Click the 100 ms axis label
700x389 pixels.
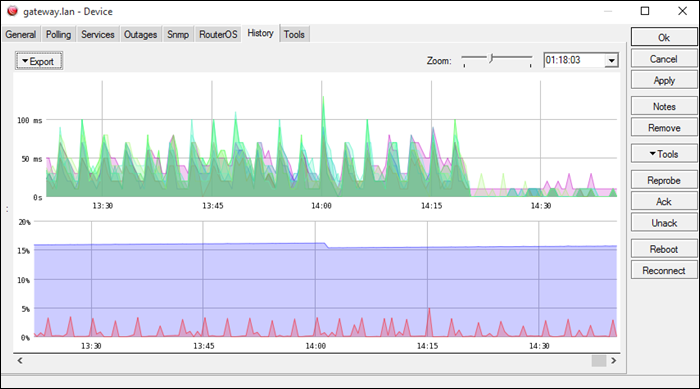[30, 120]
